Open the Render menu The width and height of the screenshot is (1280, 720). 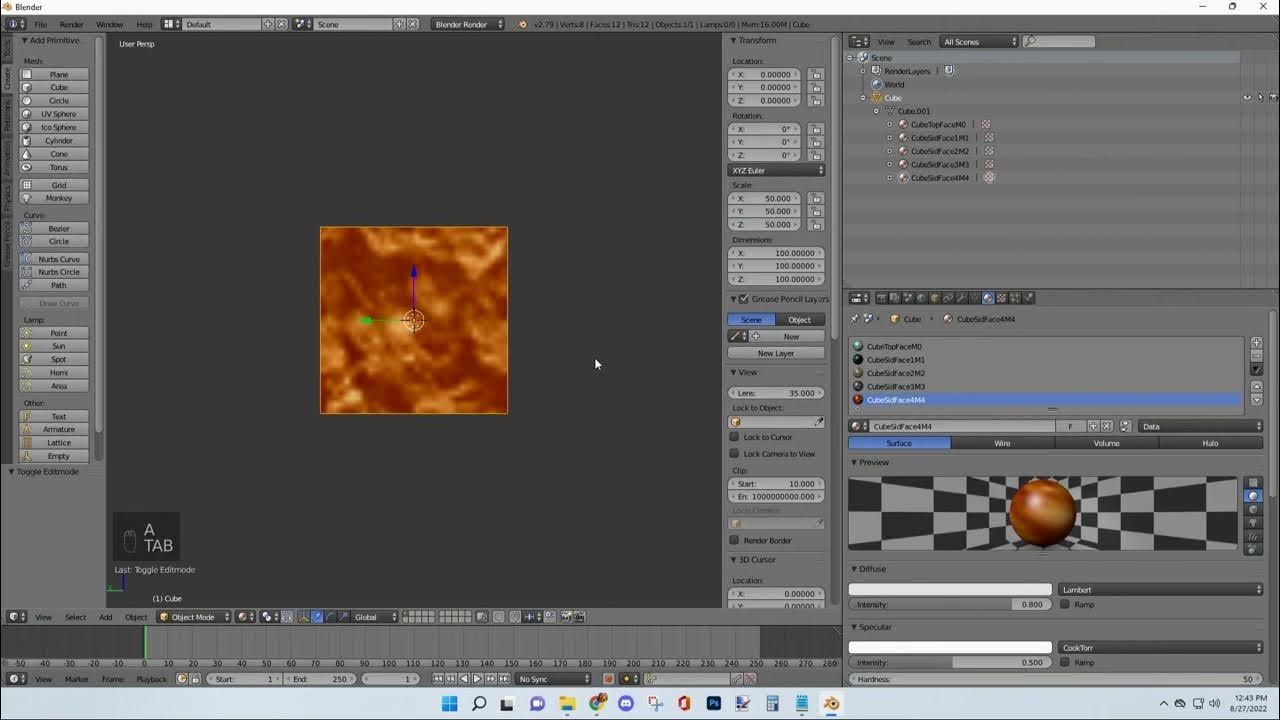click(72, 24)
